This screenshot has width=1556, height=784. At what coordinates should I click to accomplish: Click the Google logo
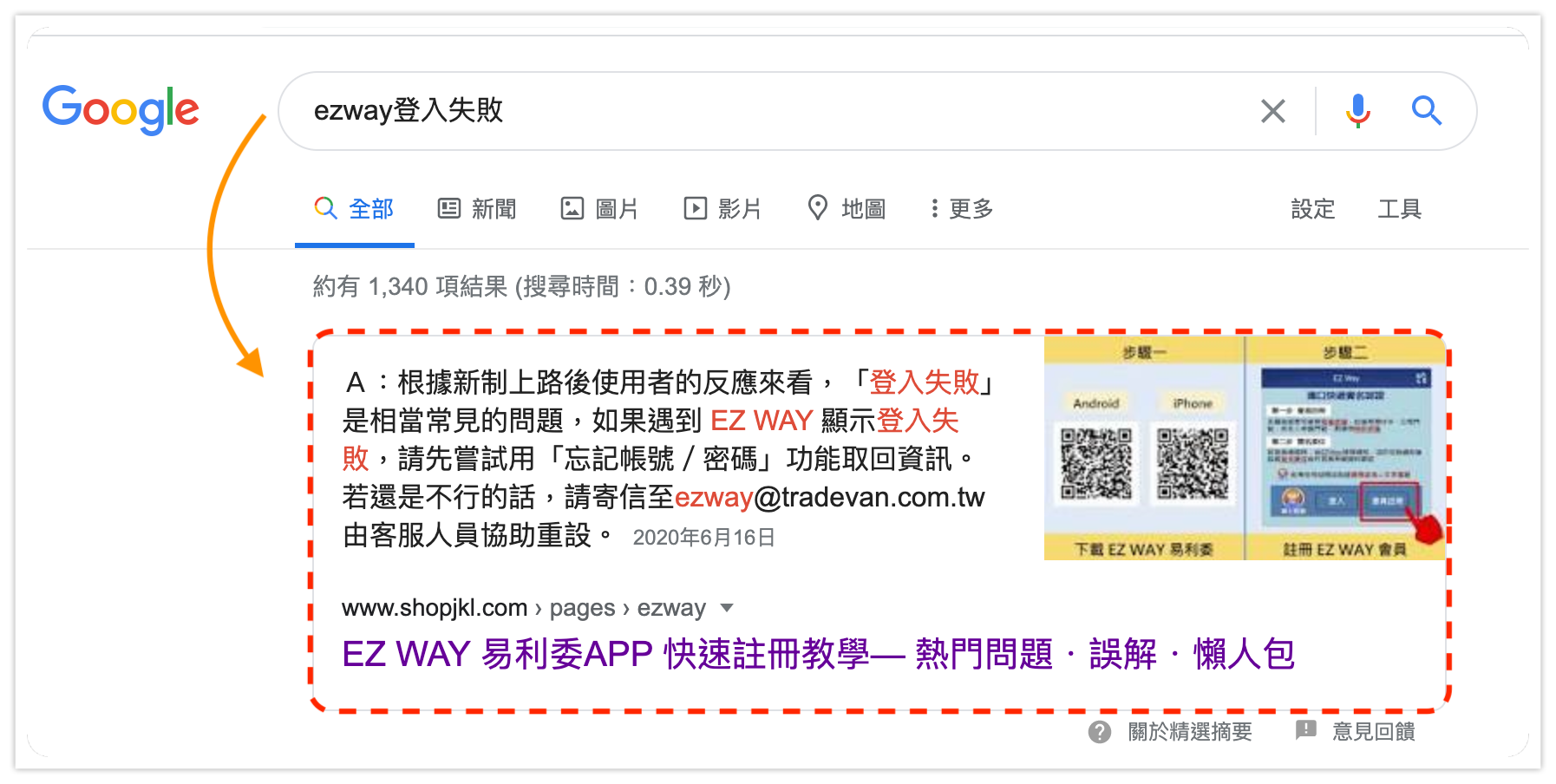click(x=121, y=109)
